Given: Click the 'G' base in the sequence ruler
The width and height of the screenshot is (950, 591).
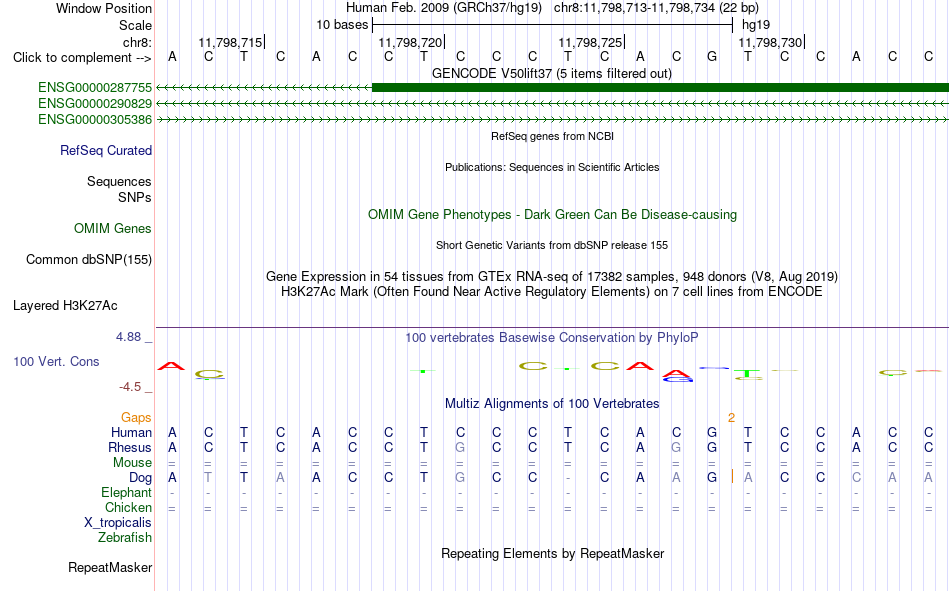Looking at the screenshot, I should [712, 57].
